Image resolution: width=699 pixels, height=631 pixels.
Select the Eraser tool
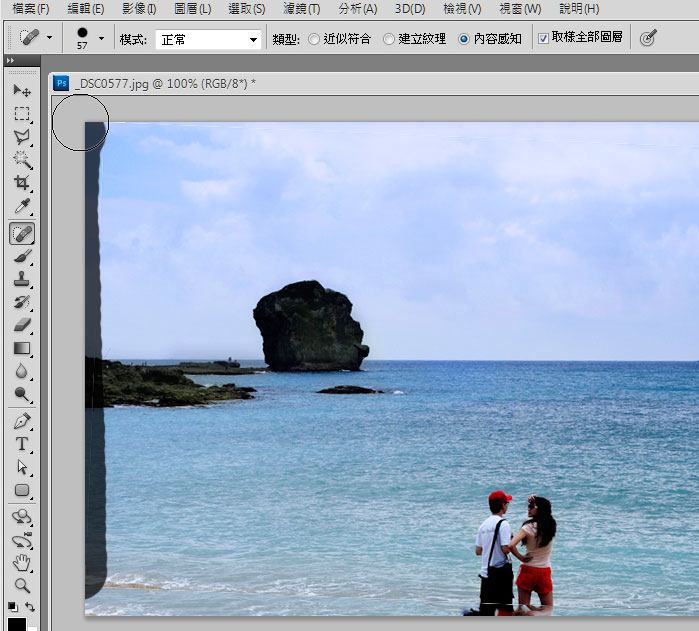[21, 325]
